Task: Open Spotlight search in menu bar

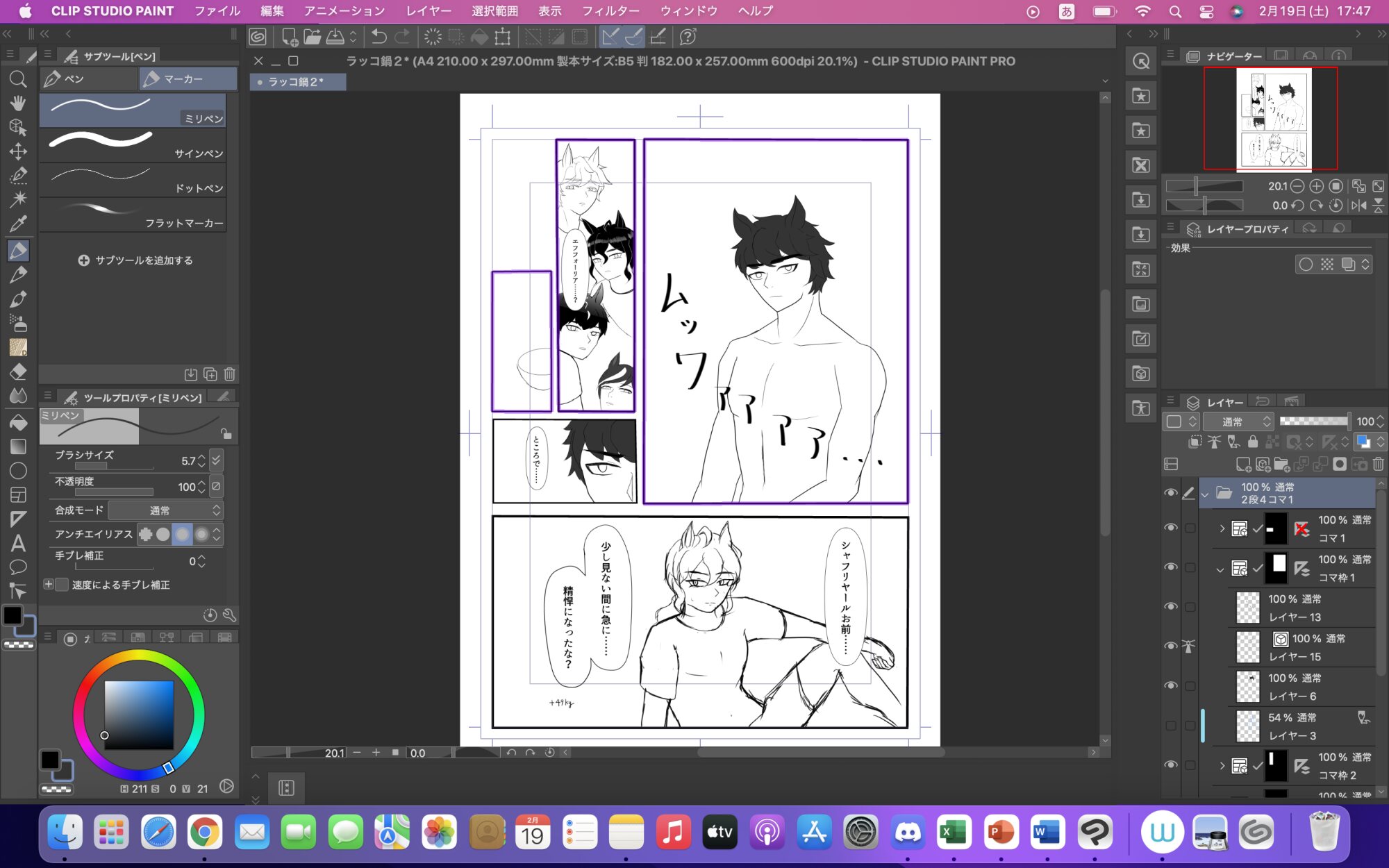Action: tap(1175, 11)
